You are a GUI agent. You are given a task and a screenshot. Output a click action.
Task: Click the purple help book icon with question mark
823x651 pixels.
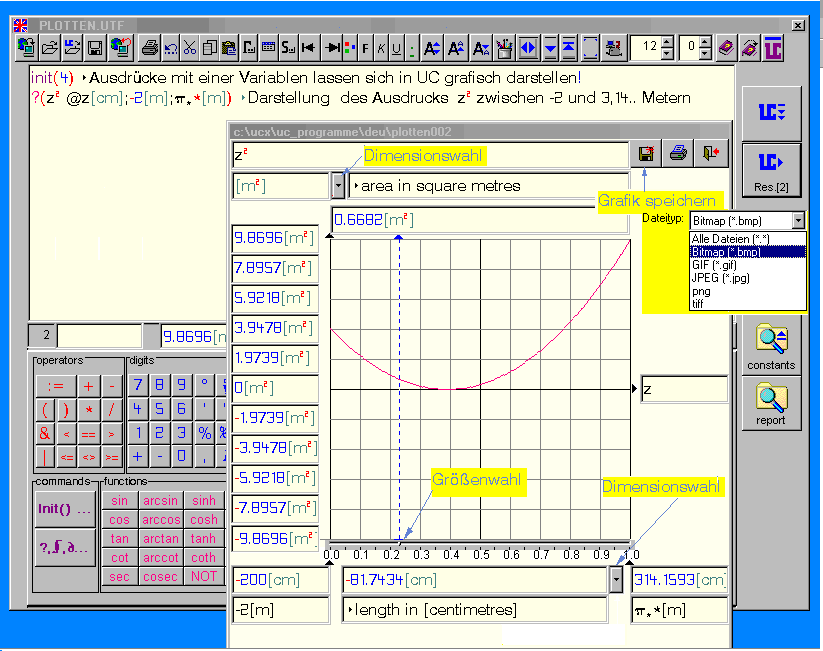(726, 48)
